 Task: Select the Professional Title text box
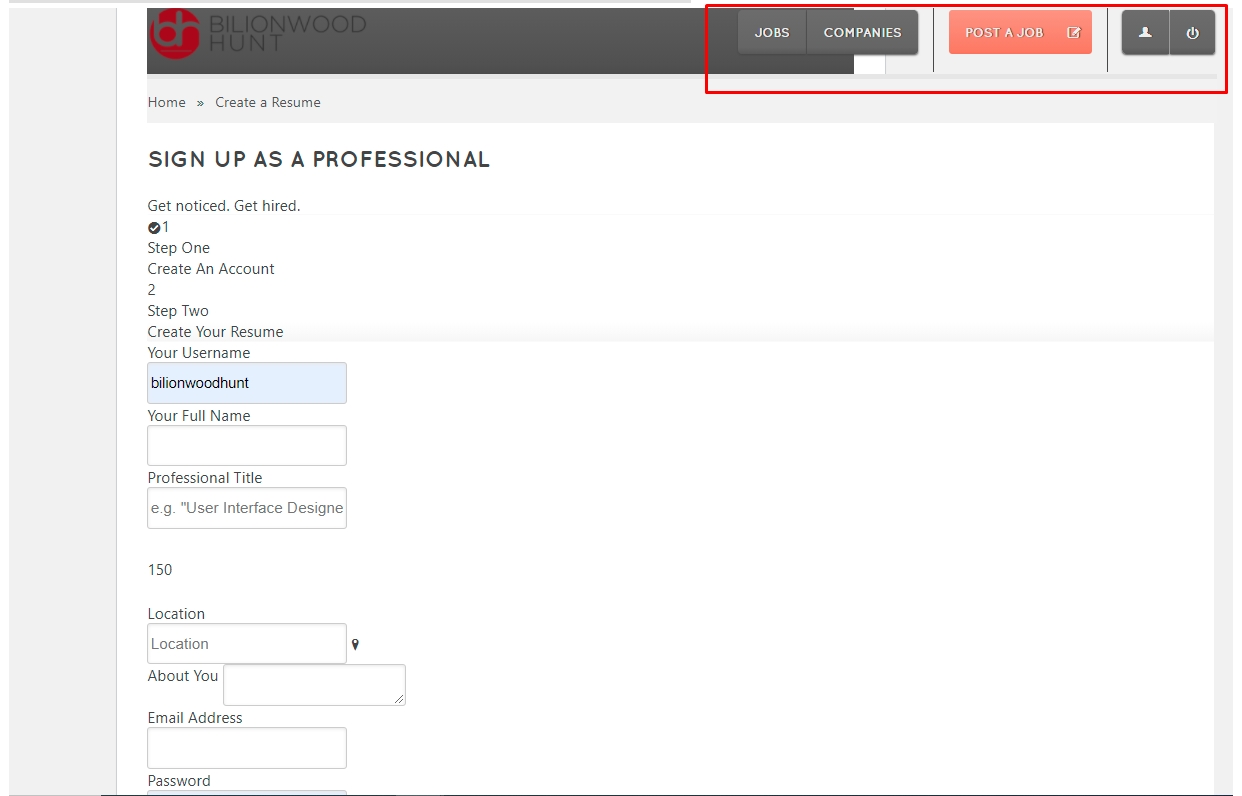pos(247,508)
